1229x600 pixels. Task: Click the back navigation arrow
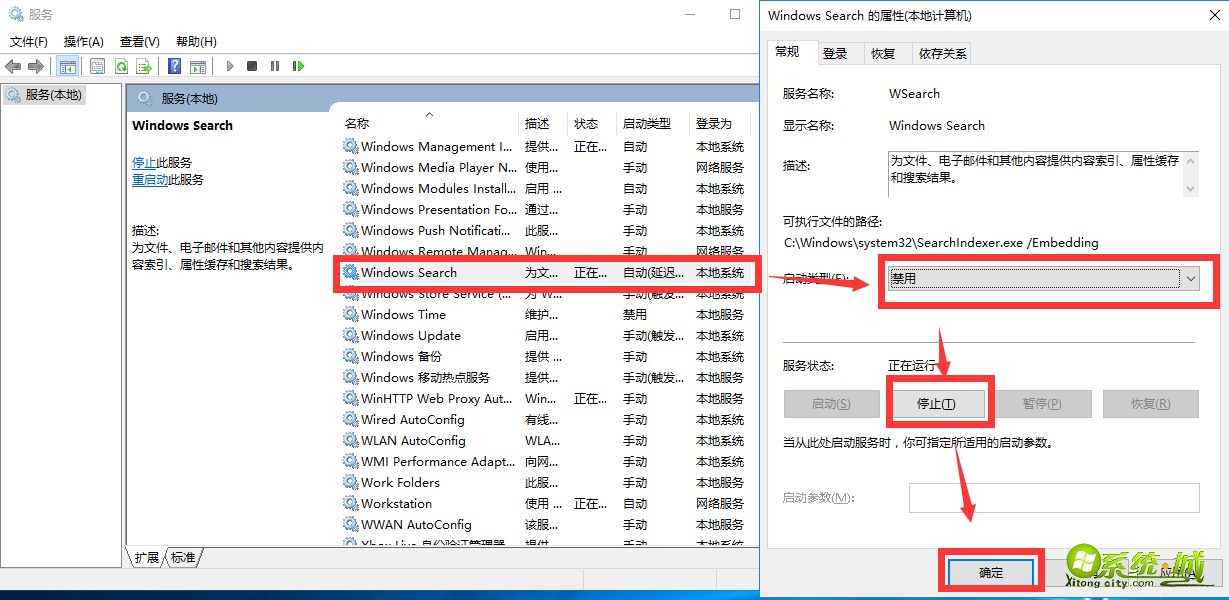coord(13,66)
